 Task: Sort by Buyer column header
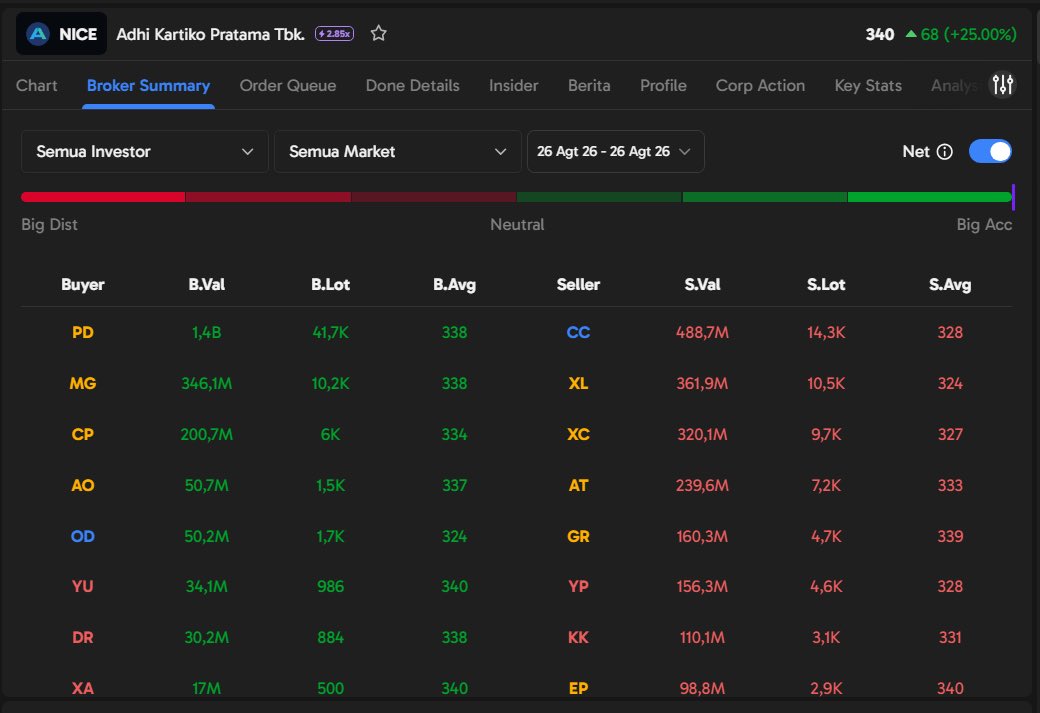(x=83, y=285)
